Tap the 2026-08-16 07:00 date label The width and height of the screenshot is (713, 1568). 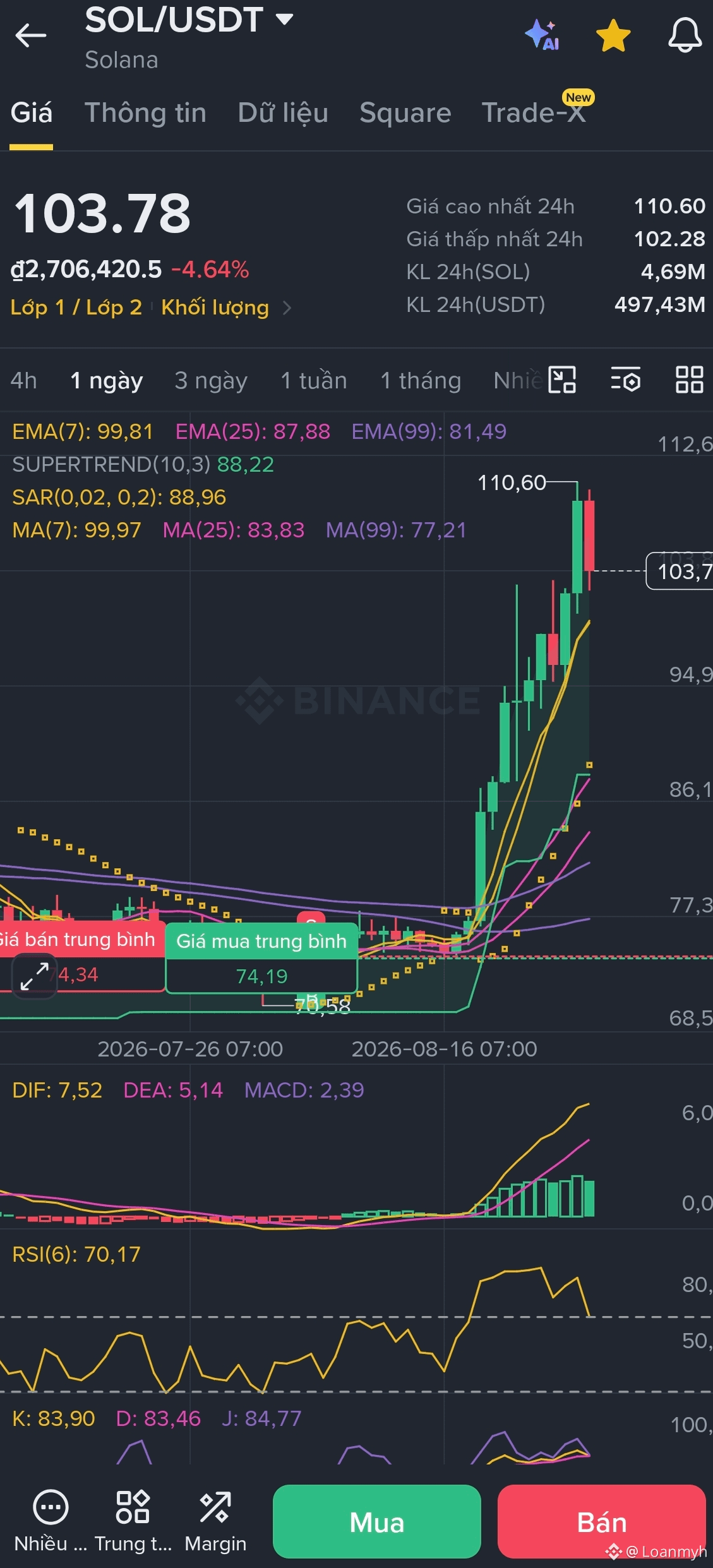(444, 1049)
